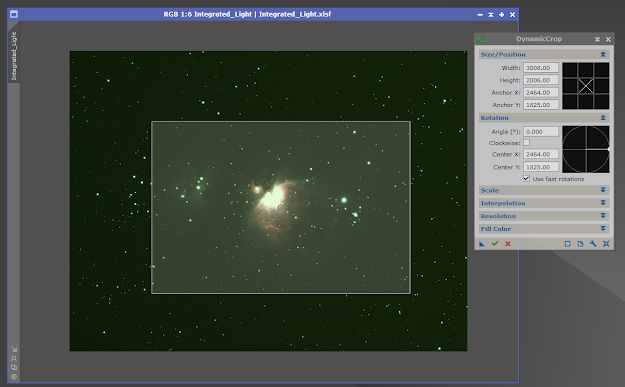Cancel the crop with the red X icon
625x387 pixels.
click(x=508, y=244)
